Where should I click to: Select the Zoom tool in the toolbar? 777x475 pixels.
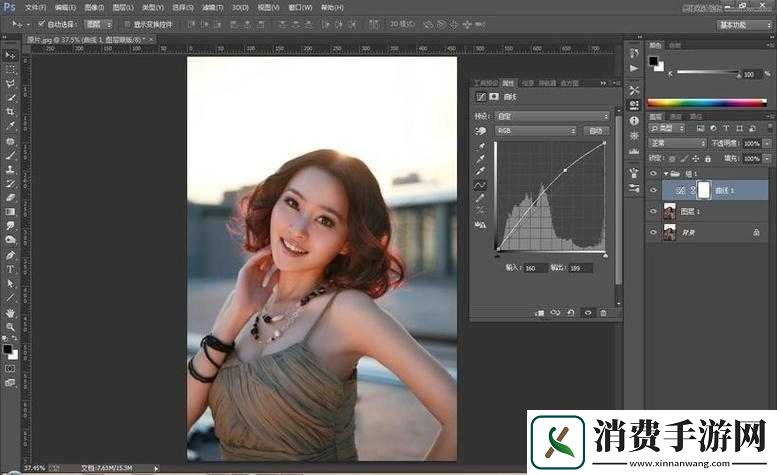(10, 326)
